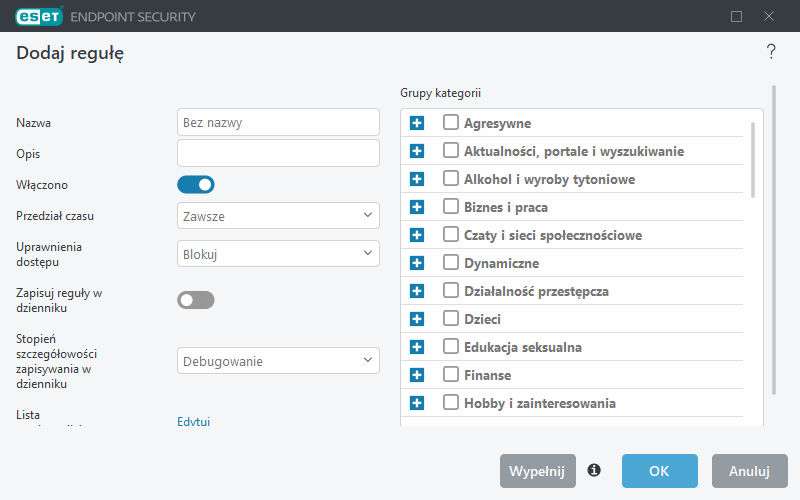Confirm with the OK button

tap(660, 471)
